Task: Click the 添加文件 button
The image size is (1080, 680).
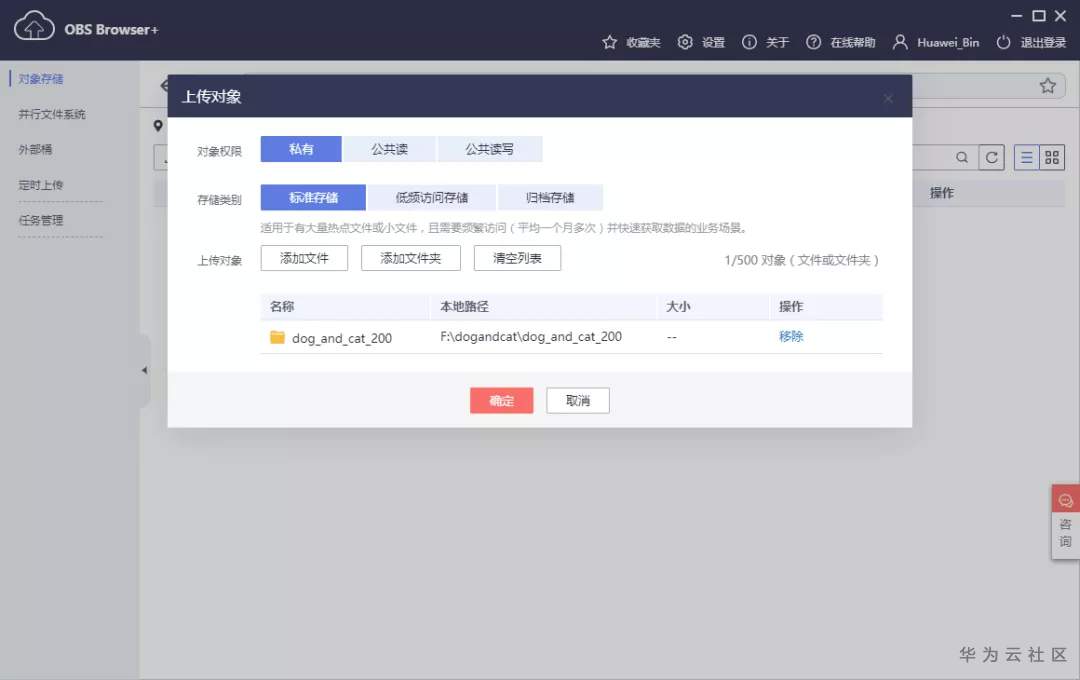Action: pyautogui.click(x=304, y=258)
